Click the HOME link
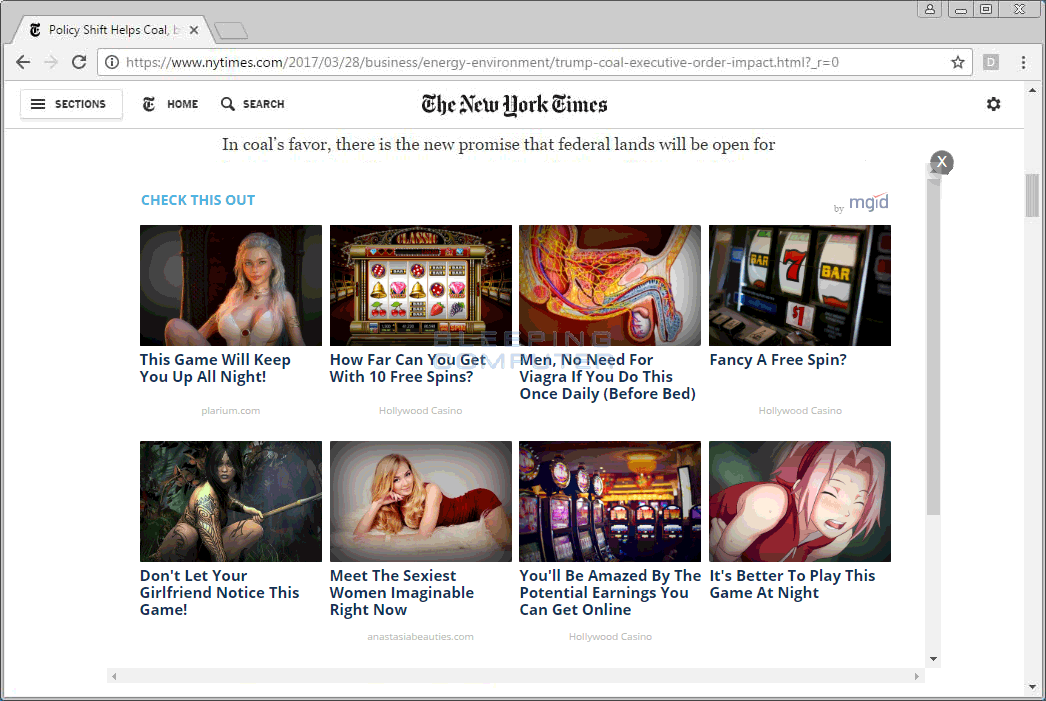This screenshot has height=701, width=1046. click(x=183, y=104)
